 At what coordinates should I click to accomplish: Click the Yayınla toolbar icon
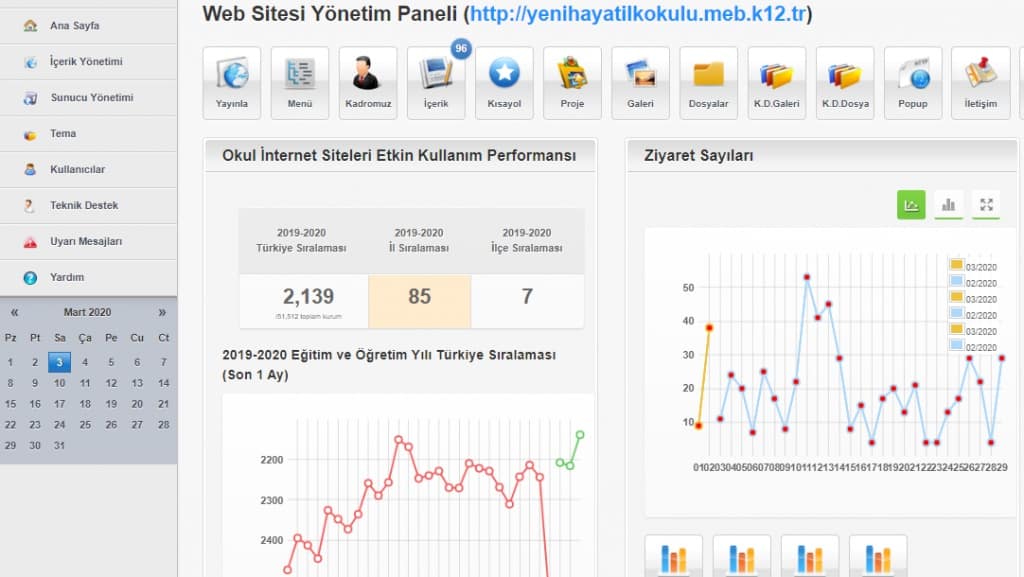coord(232,82)
